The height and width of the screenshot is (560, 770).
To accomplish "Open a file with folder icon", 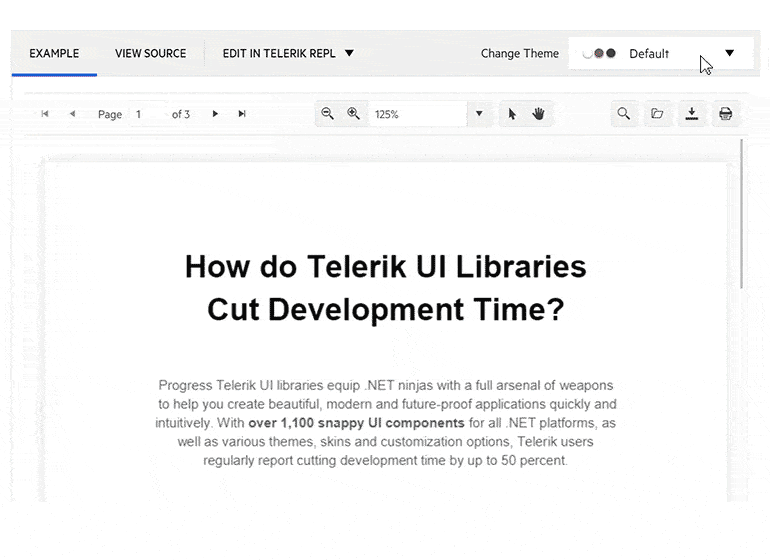I will [657, 114].
